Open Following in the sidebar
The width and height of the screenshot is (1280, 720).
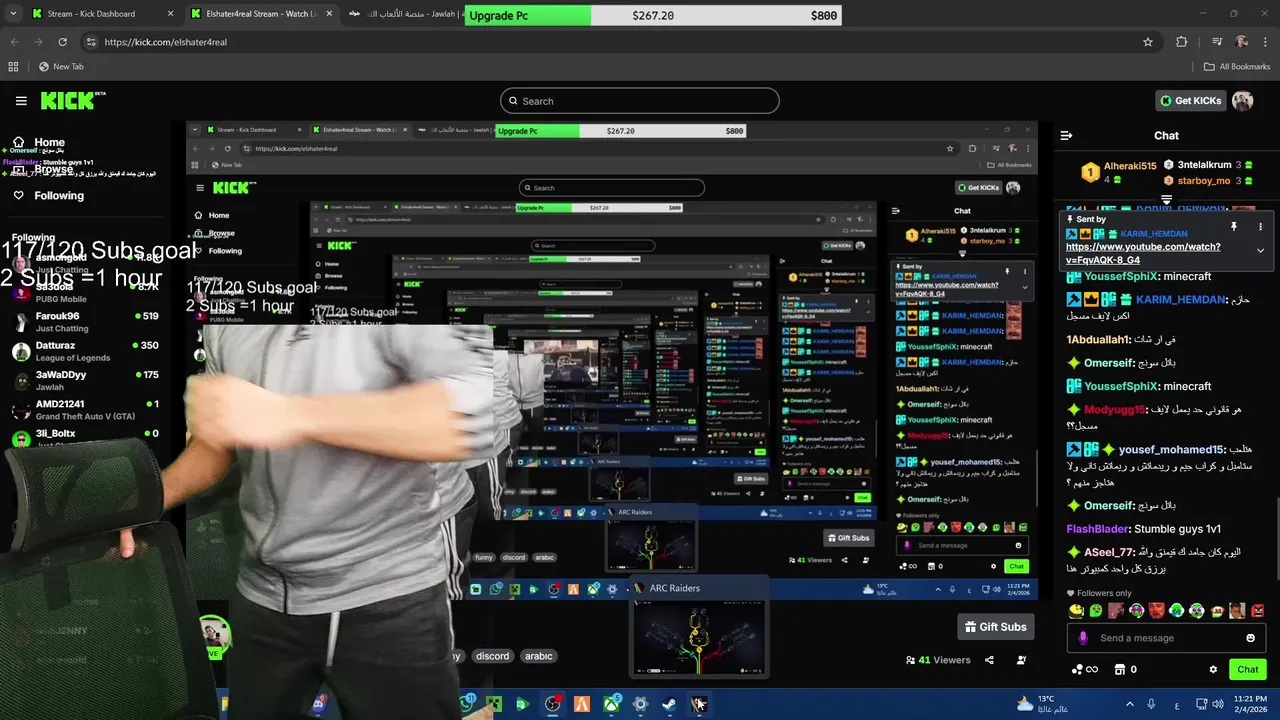coord(48,195)
